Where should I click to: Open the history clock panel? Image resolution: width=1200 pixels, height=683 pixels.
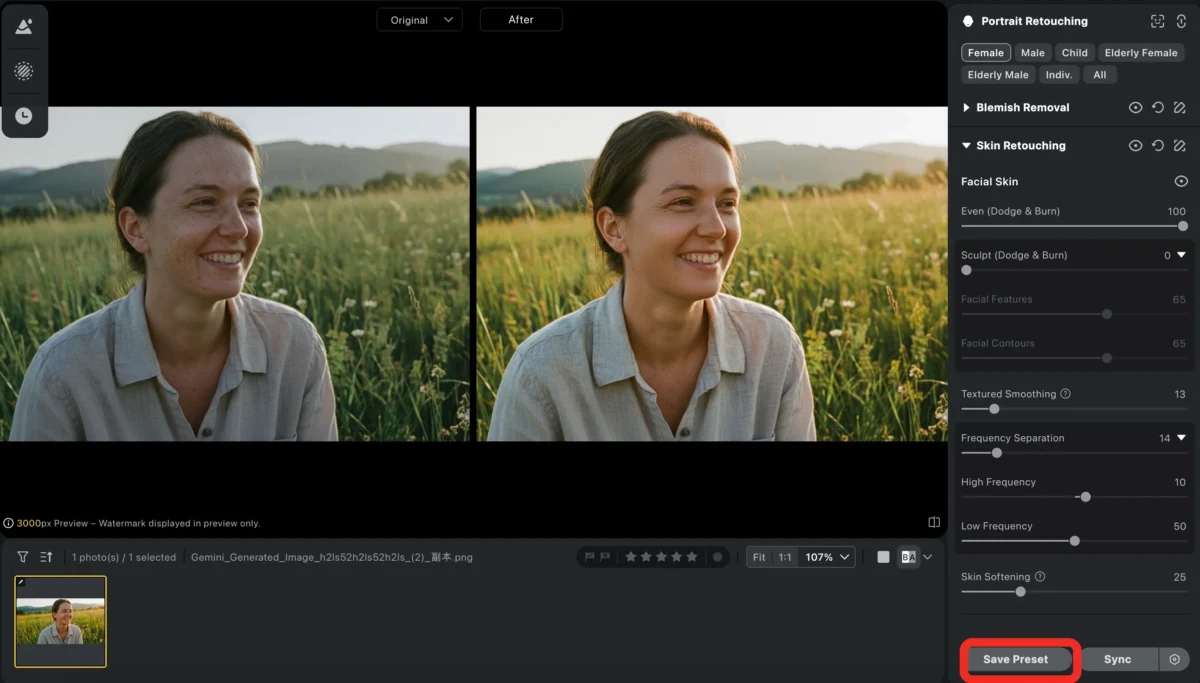pos(24,116)
